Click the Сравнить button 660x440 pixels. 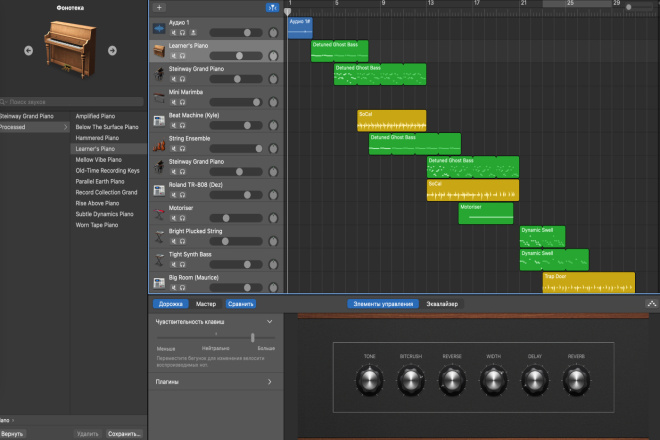[x=241, y=304]
